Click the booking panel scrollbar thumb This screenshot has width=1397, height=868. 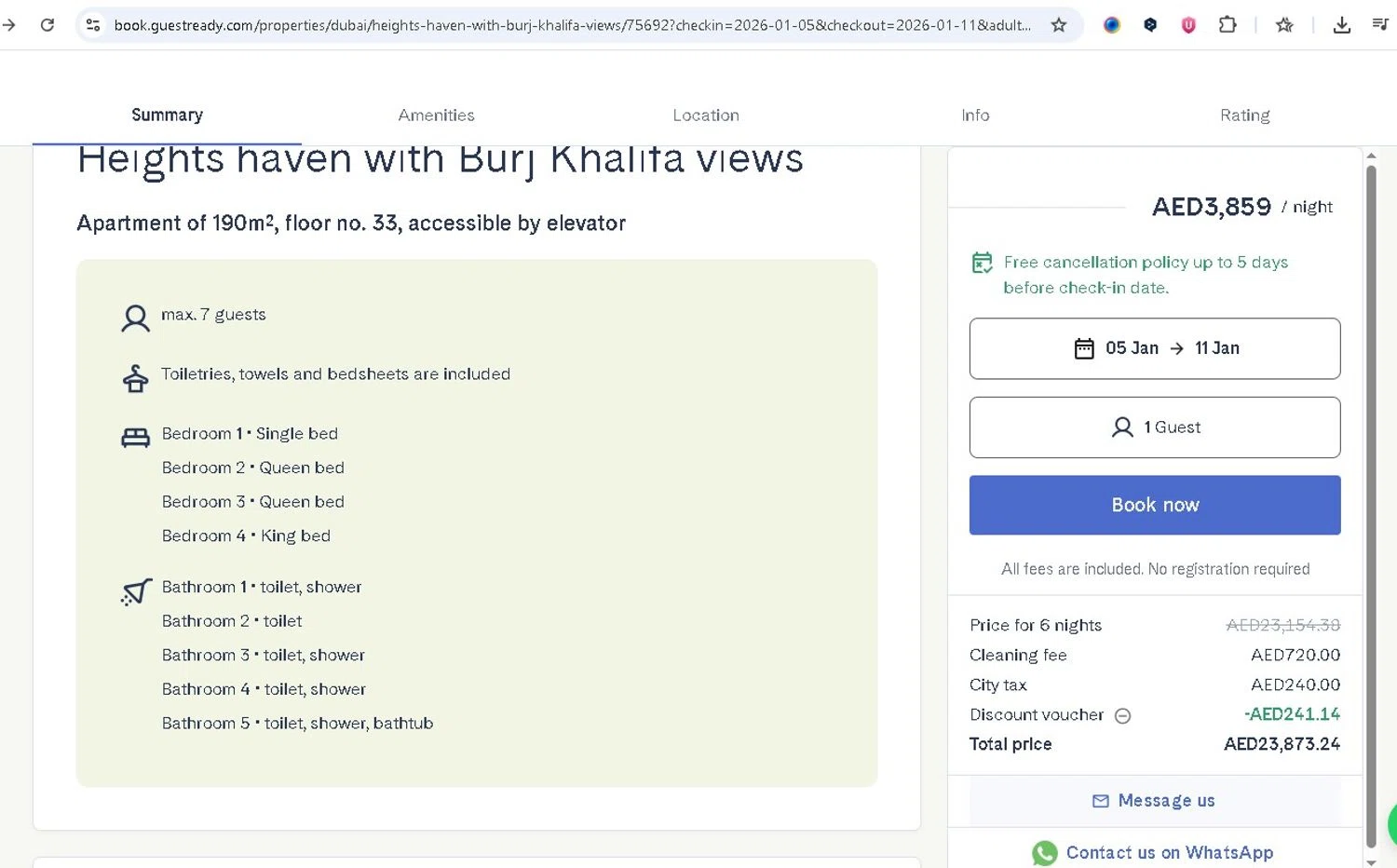pyautogui.click(x=1371, y=506)
